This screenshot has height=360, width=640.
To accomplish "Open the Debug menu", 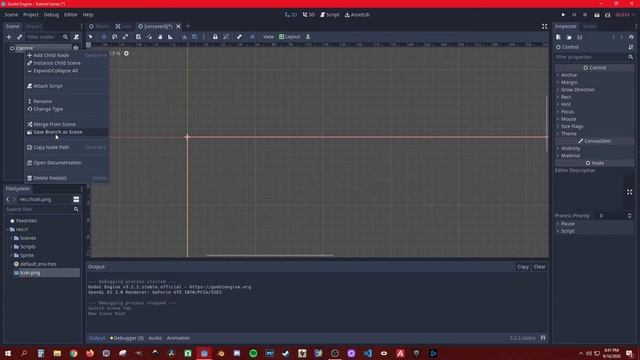I will click(x=51, y=15).
